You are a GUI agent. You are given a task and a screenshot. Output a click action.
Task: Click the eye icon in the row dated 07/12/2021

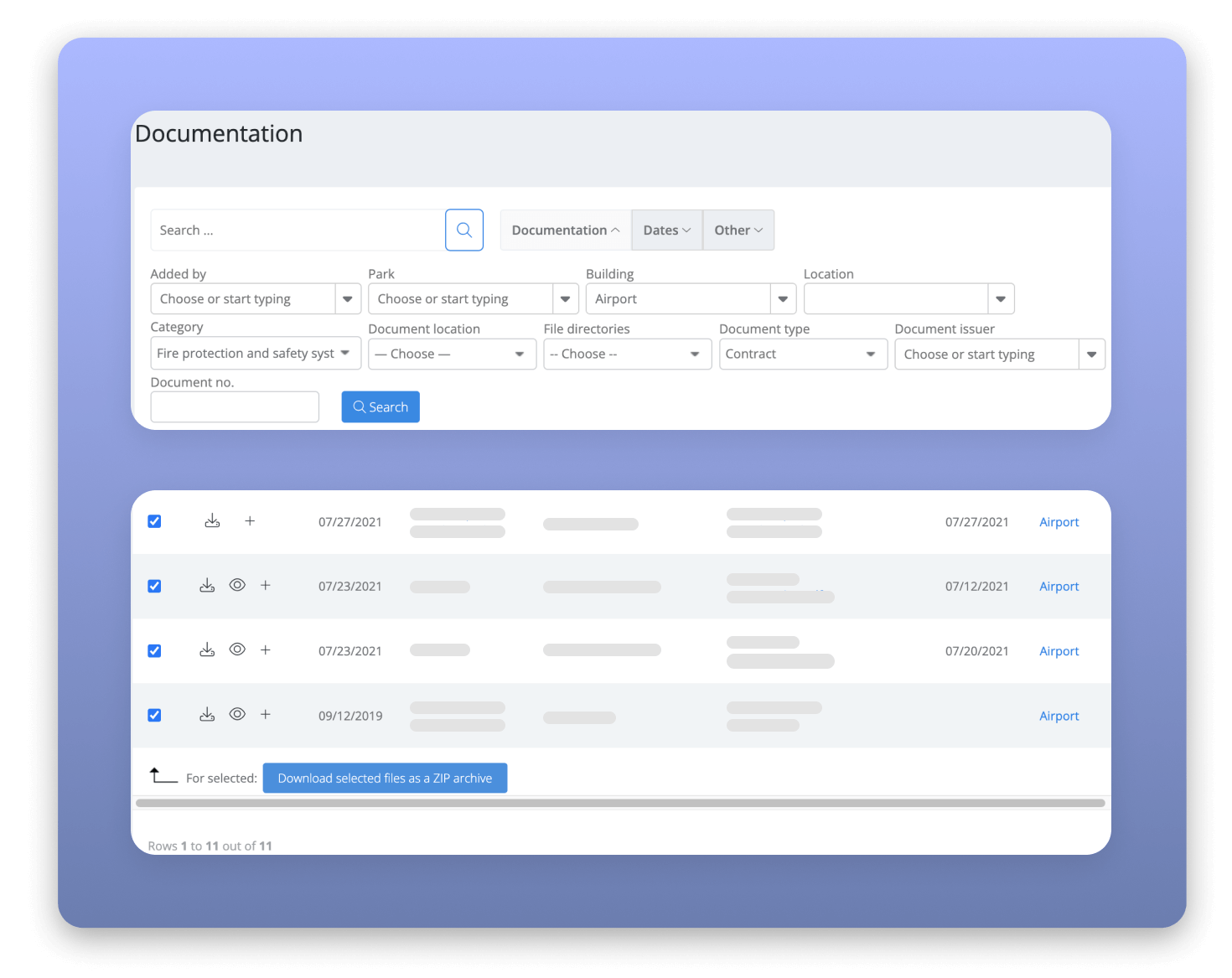pyautogui.click(x=237, y=586)
